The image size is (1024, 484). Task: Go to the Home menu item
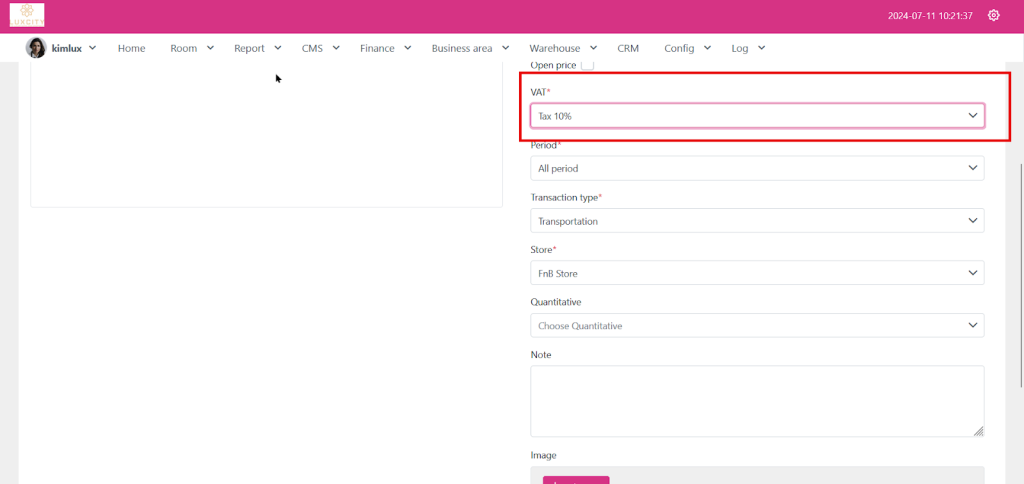click(x=131, y=48)
